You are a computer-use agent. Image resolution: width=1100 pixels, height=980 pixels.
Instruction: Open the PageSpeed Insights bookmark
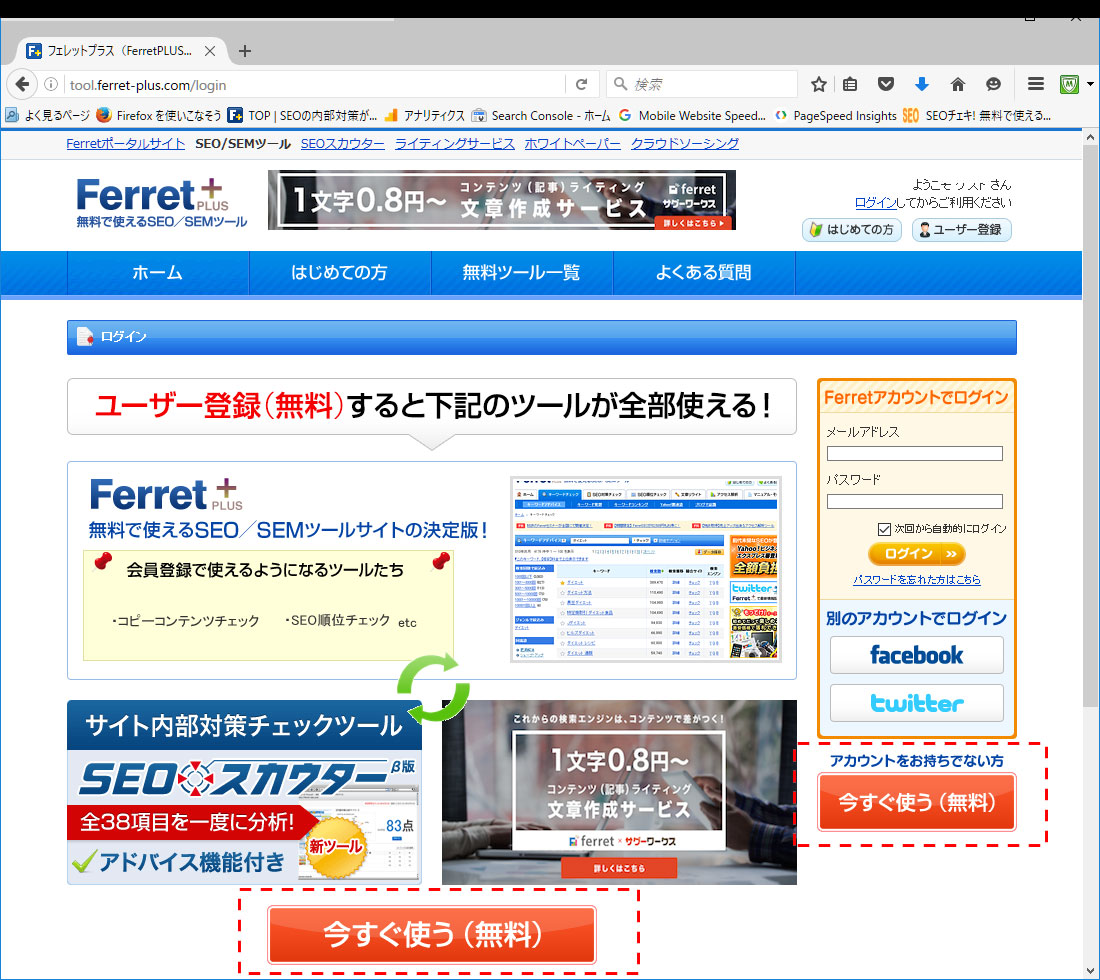pyautogui.click(x=835, y=116)
